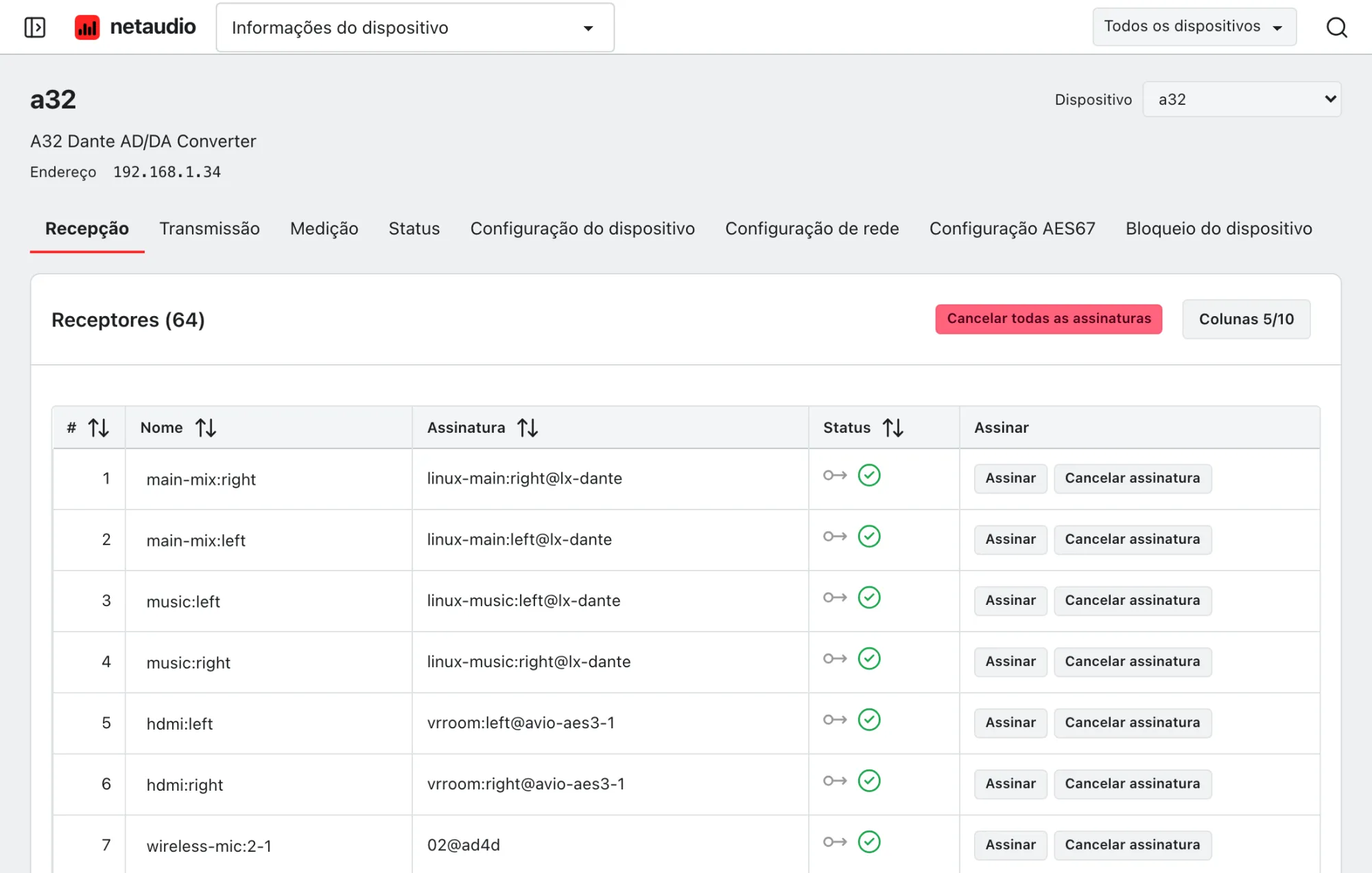
Task: Click green check status for main-mix:right
Action: coord(869,475)
